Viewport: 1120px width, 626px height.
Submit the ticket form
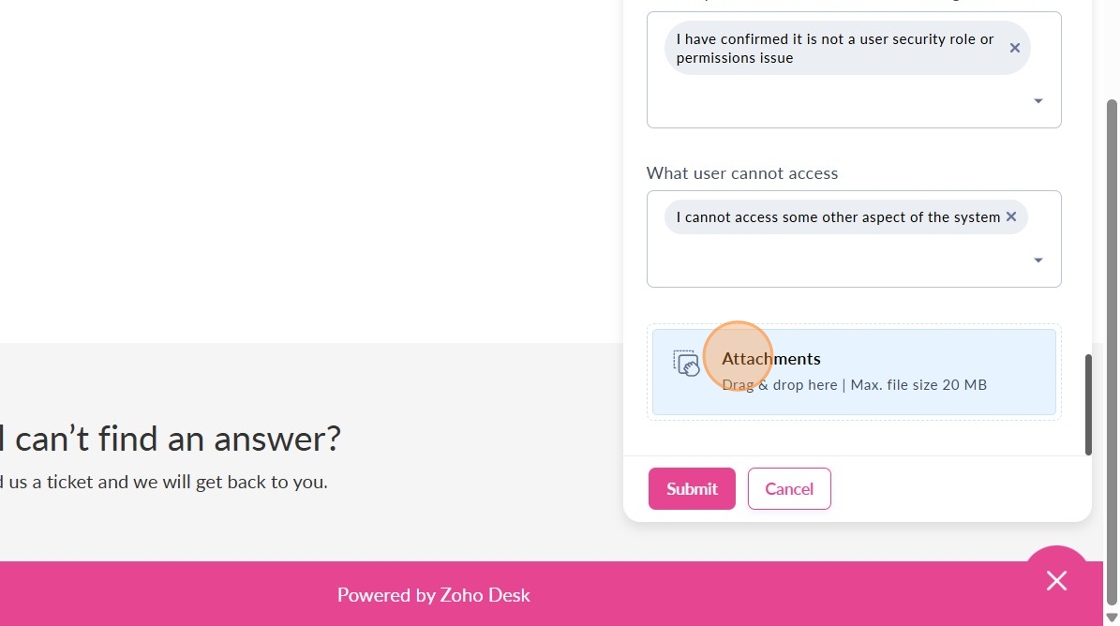pos(691,489)
